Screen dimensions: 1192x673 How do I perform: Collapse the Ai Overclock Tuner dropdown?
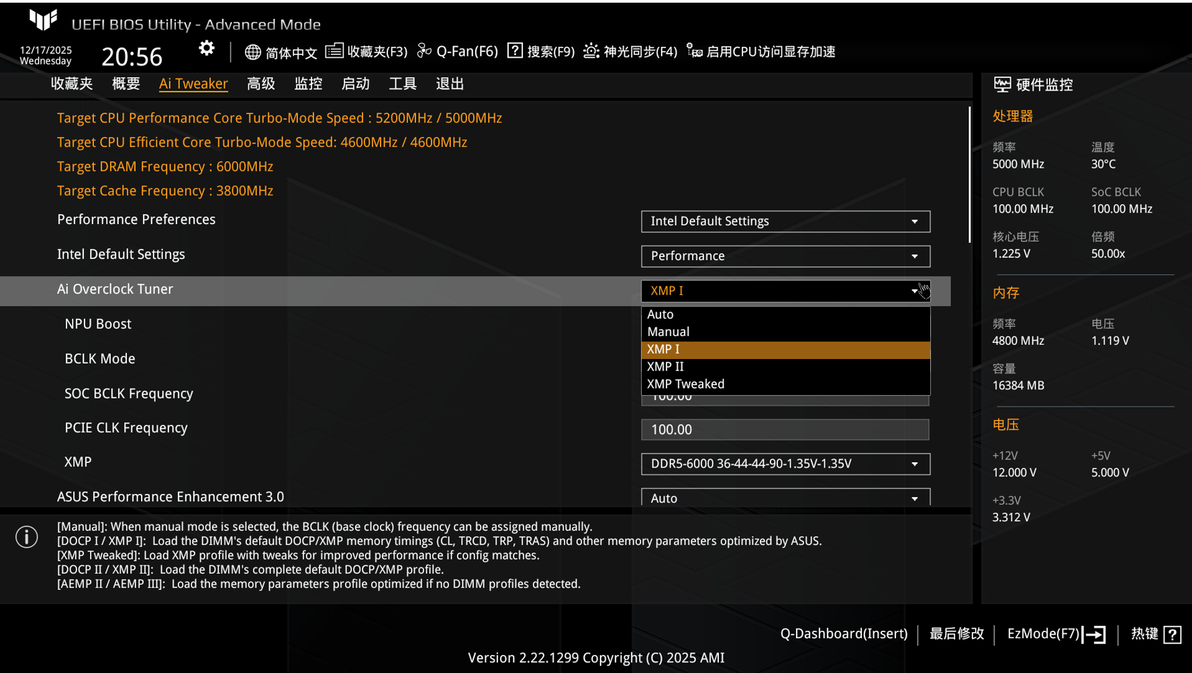coord(785,290)
